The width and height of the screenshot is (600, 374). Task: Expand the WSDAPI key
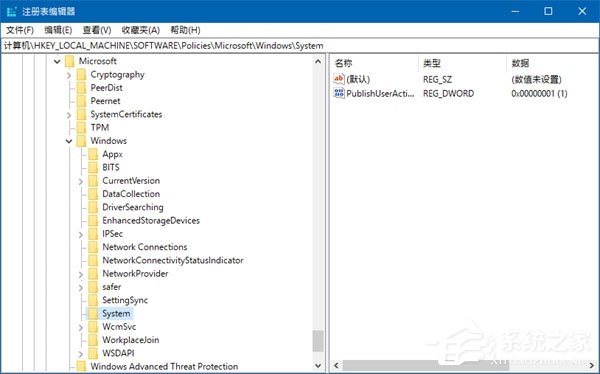(81, 354)
